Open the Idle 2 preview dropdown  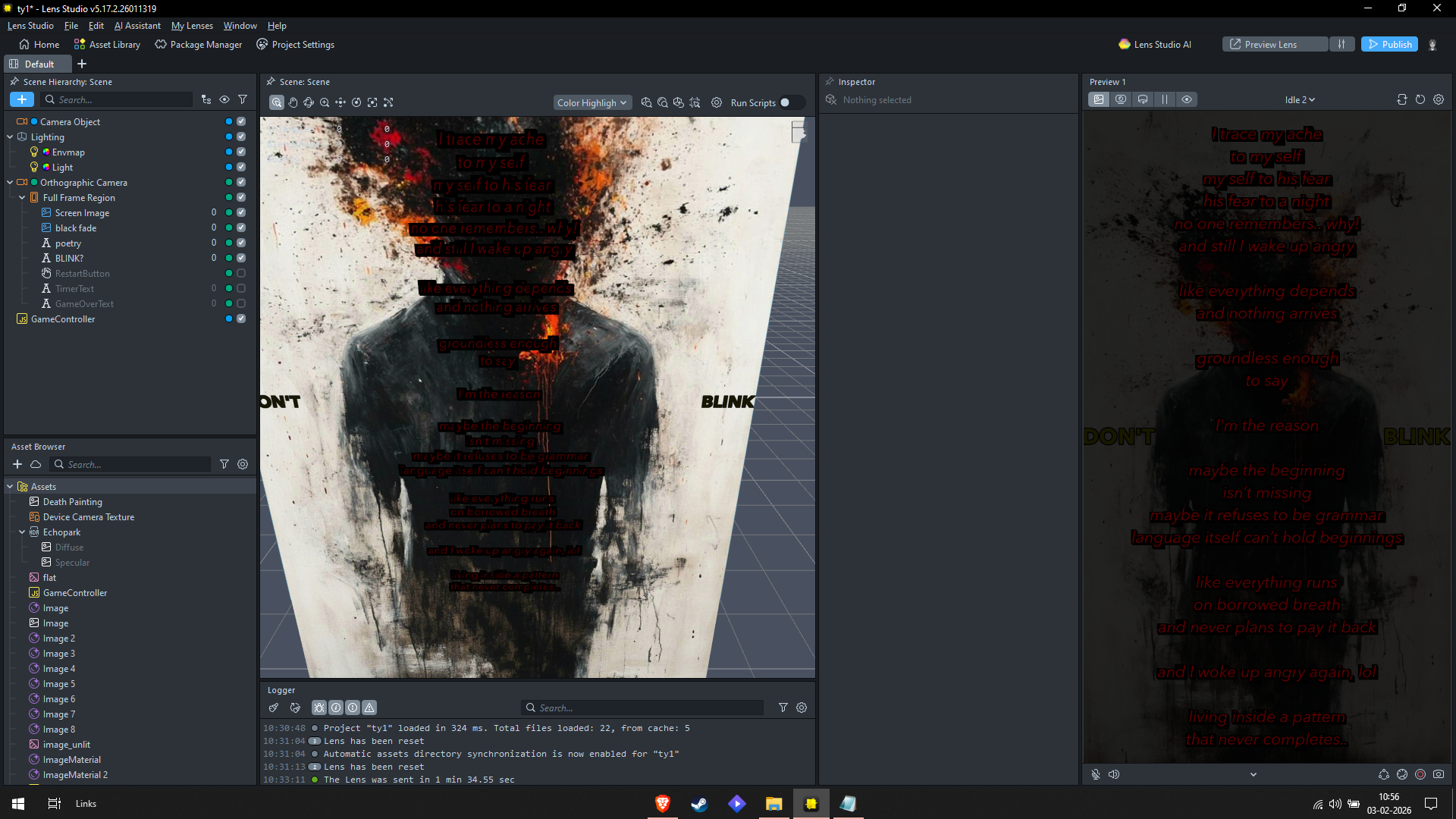coord(1299,99)
